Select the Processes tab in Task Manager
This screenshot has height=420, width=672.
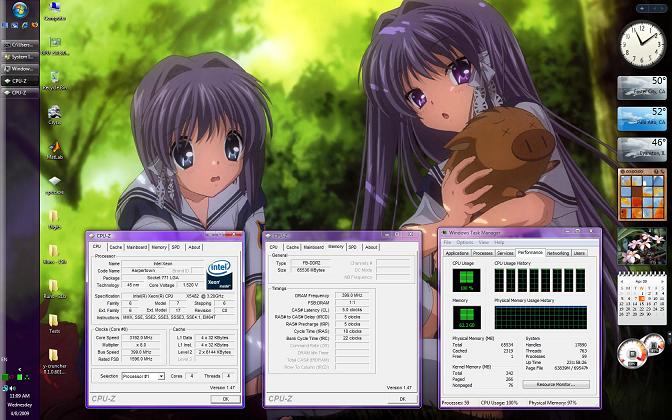483,253
